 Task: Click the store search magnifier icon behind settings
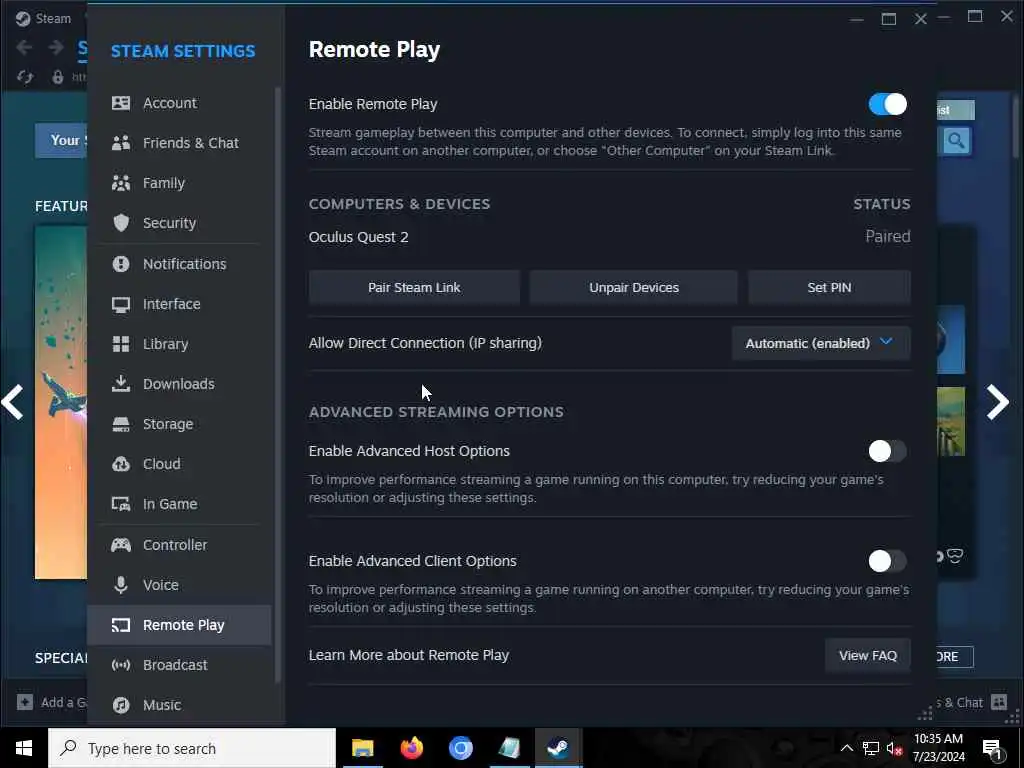956,140
